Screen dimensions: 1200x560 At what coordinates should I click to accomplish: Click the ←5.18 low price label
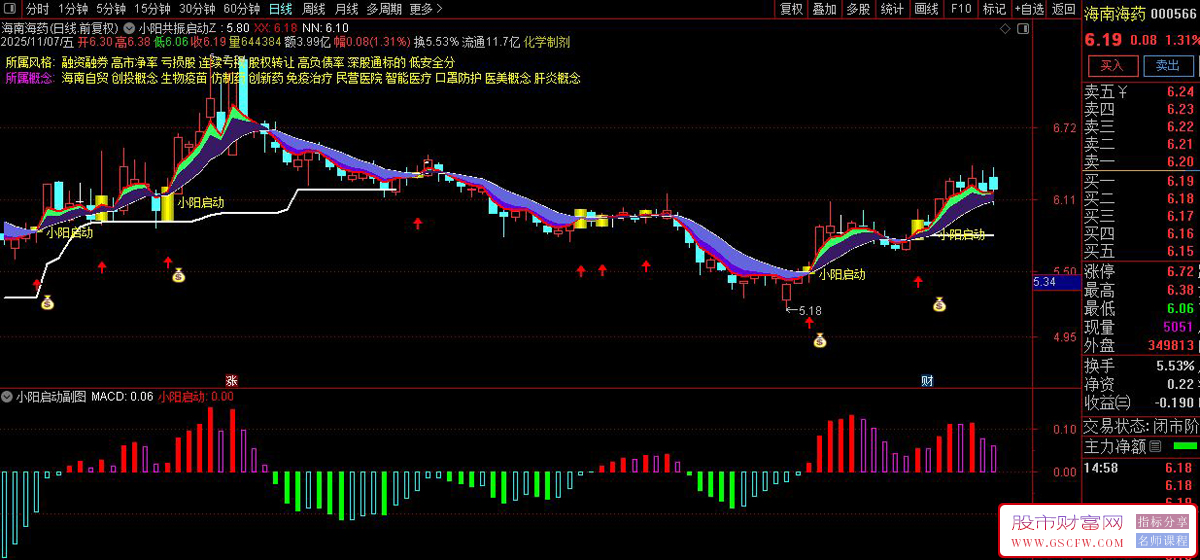coord(803,311)
